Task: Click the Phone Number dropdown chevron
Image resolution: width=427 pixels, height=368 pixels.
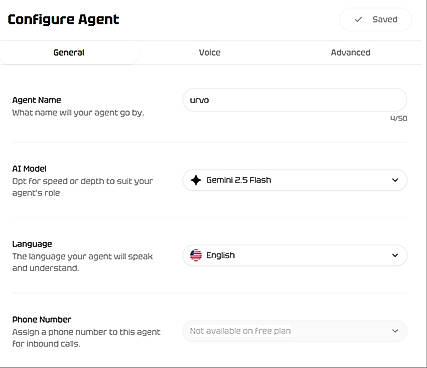Action: [395, 331]
